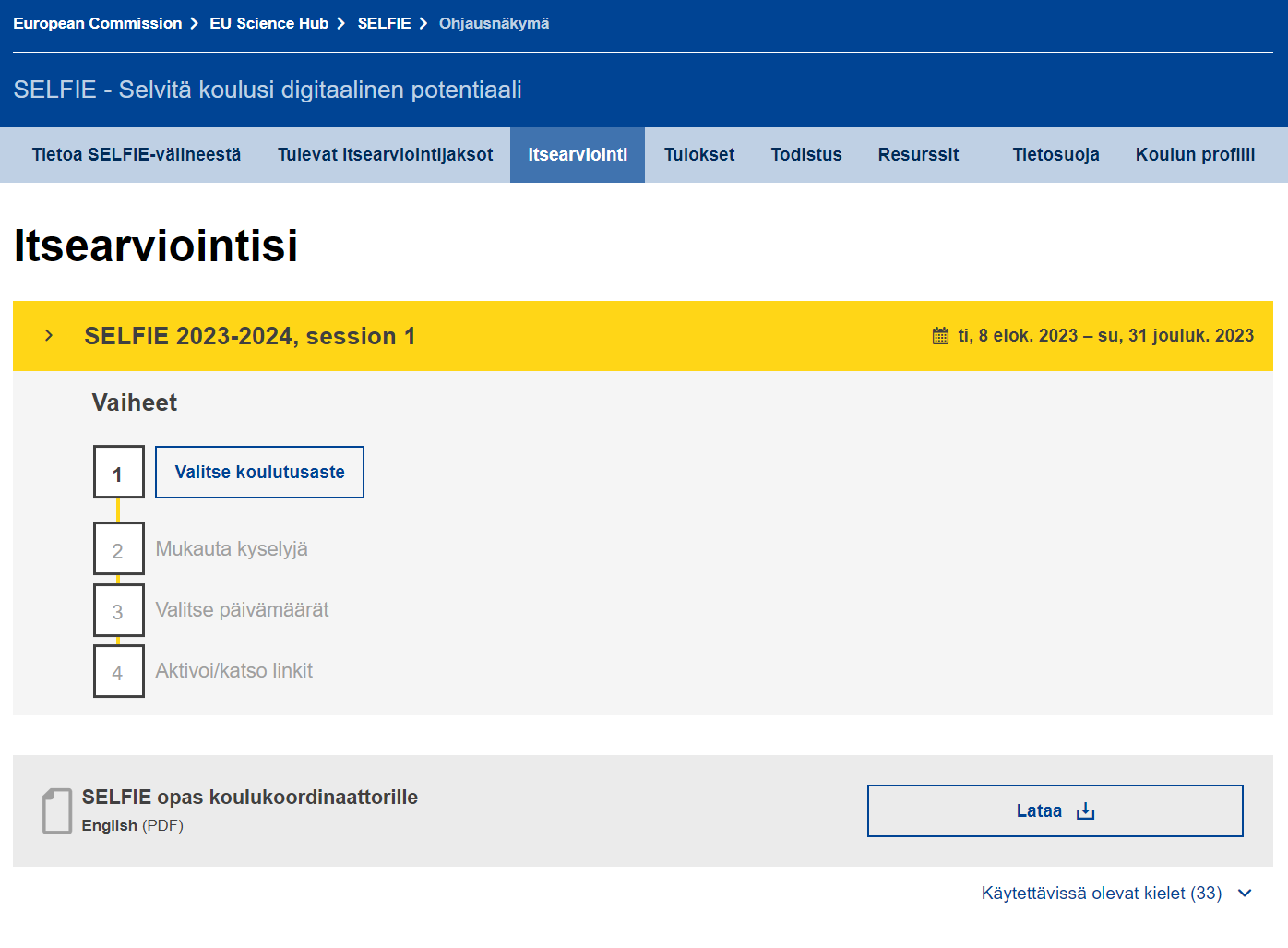Select step number 1 box
This screenshot has width=1288, height=948.
click(x=118, y=473)
